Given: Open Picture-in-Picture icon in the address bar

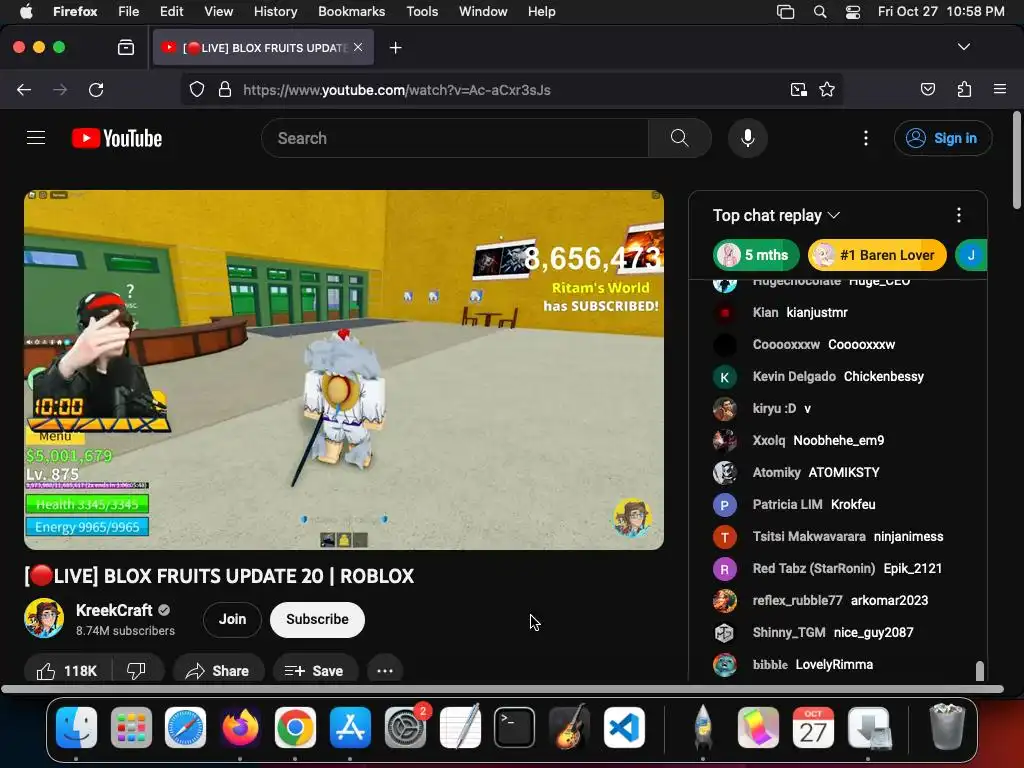Looking at the screenshot, I should coord(798,89).
